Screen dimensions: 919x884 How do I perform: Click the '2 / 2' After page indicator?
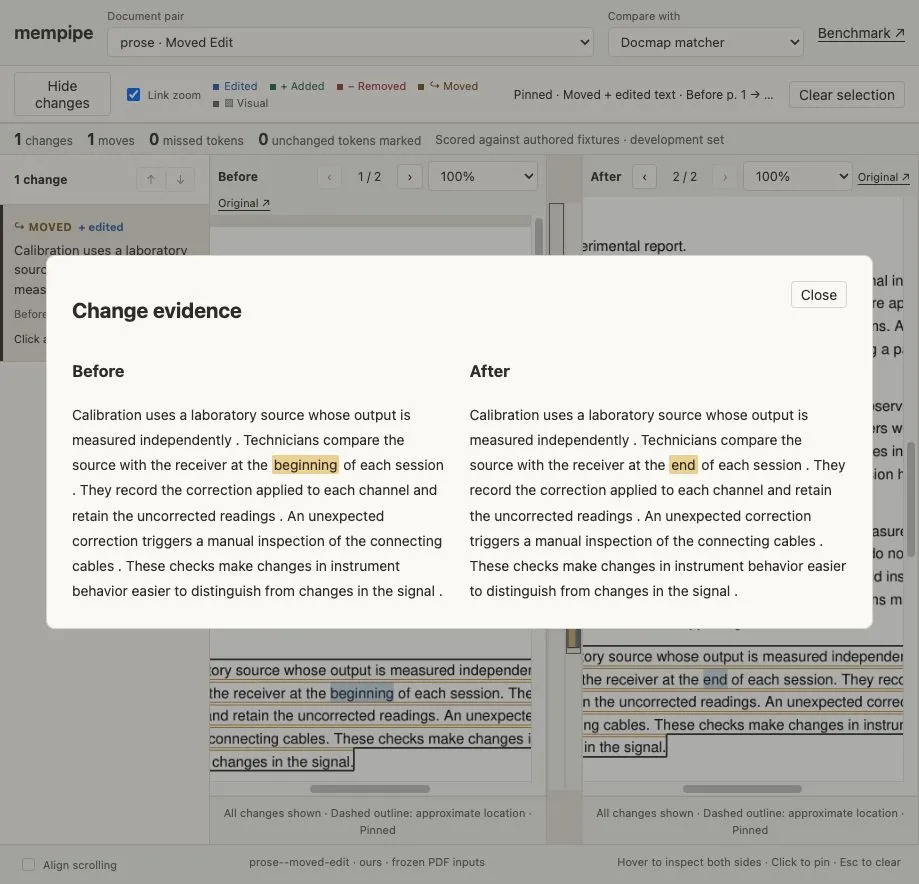point(685,176)
